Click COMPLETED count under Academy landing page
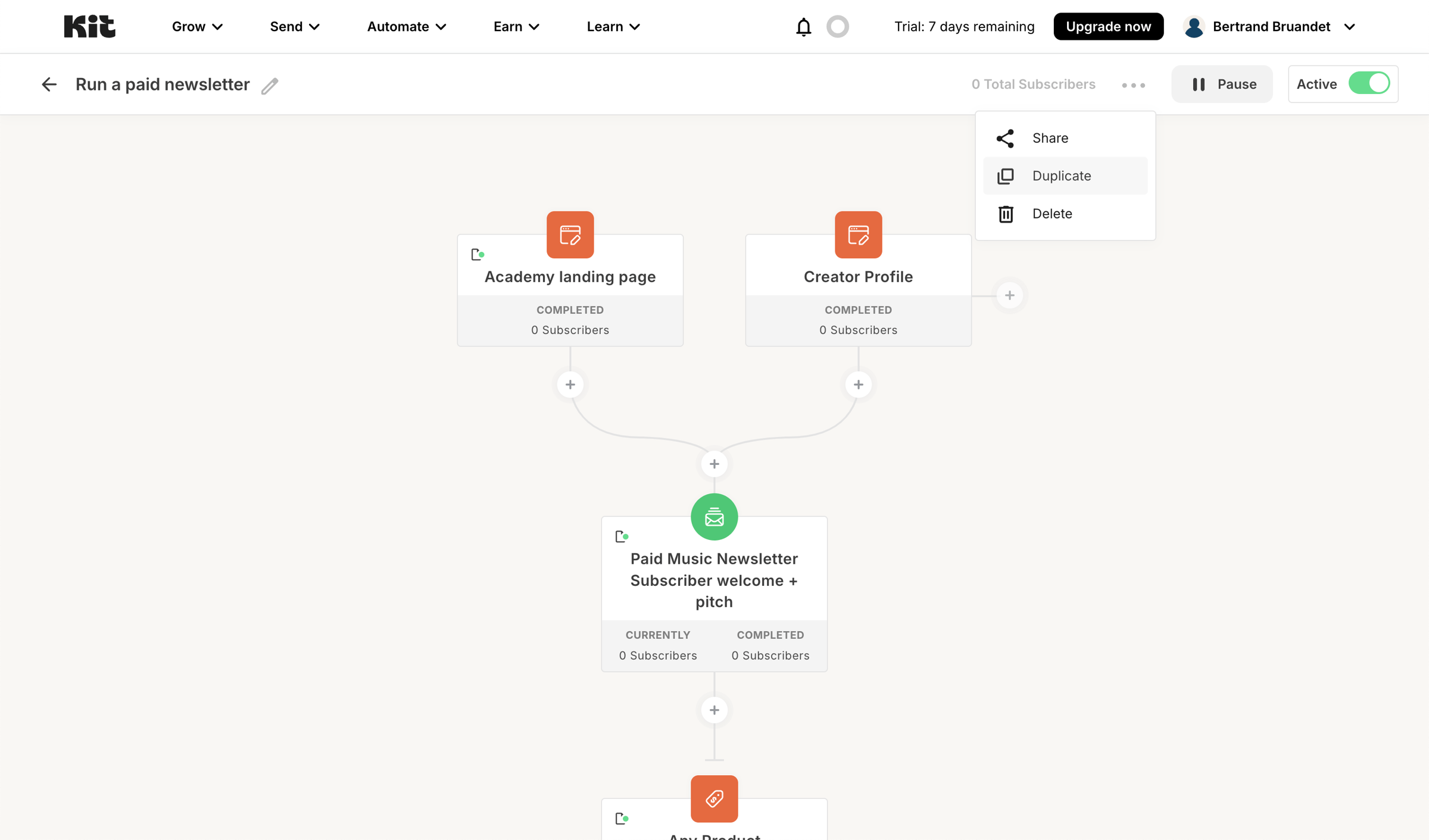Viewport: 1429px width, 840px height. click(x=570, y=320)
